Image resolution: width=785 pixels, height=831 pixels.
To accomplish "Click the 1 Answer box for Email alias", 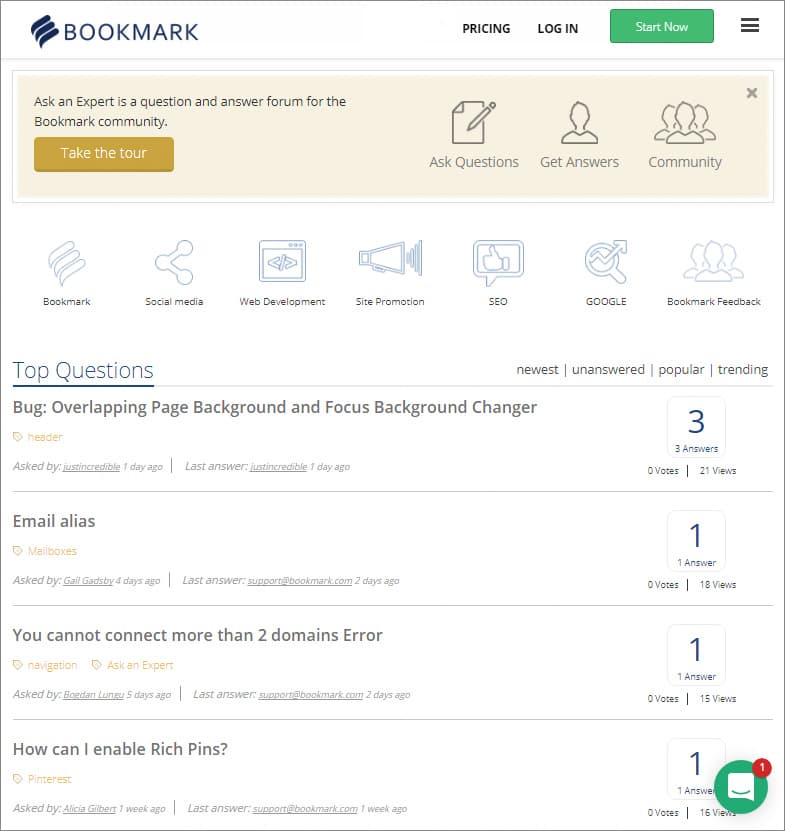I will point(696,541).
